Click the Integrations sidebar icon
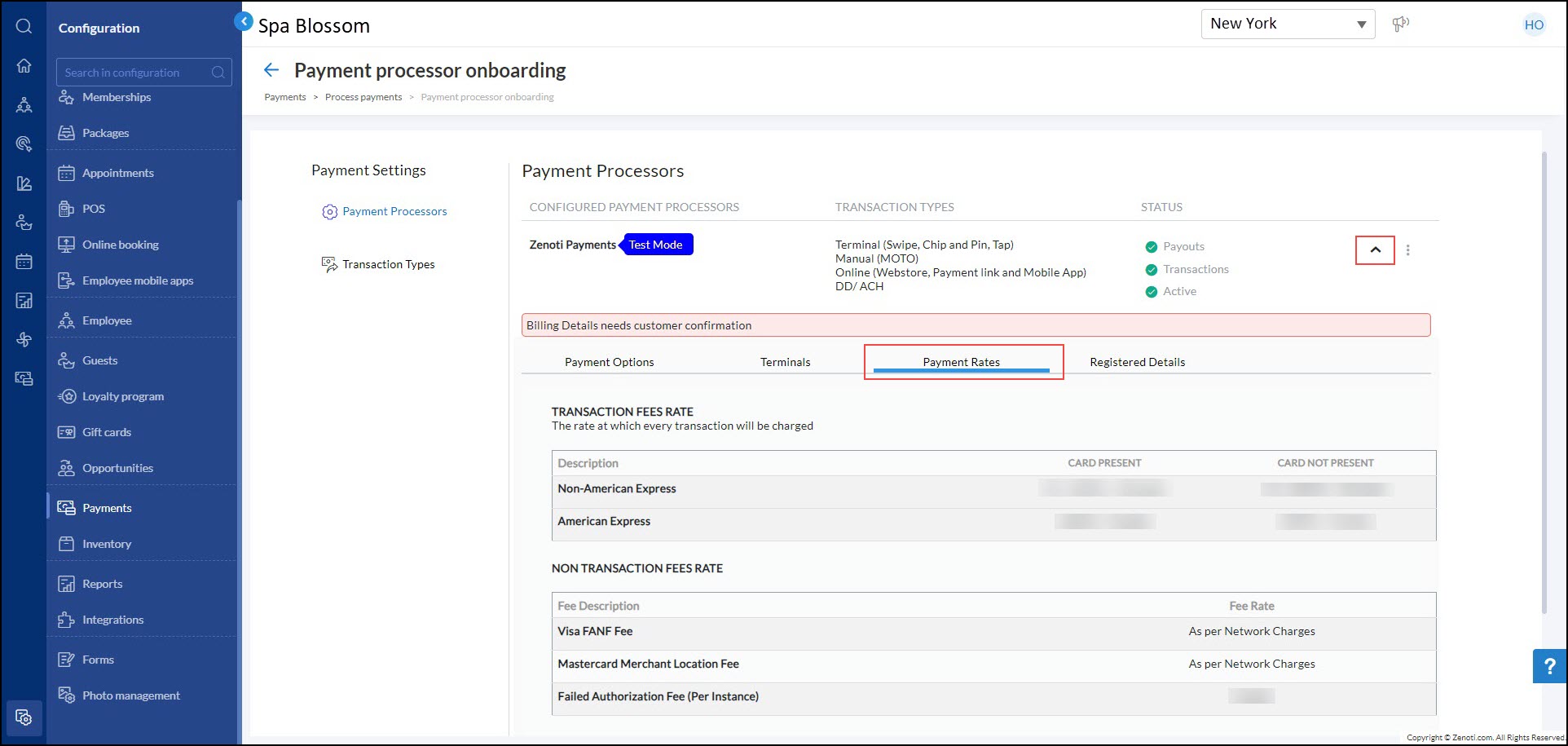The height and width of the screenshot is (746, 1568). tap(66, 620)
